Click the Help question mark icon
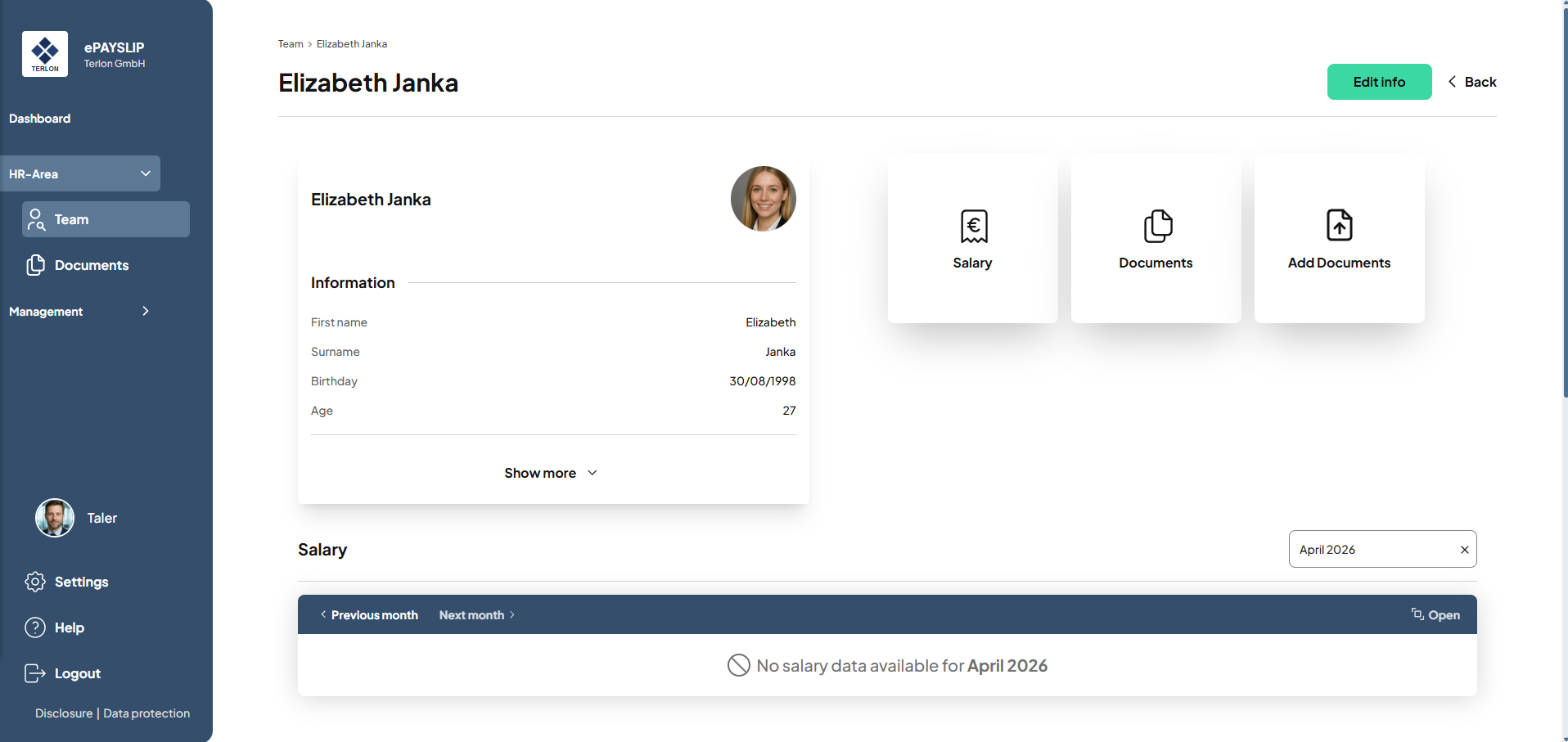1568x742 pixels. point(35,627)
